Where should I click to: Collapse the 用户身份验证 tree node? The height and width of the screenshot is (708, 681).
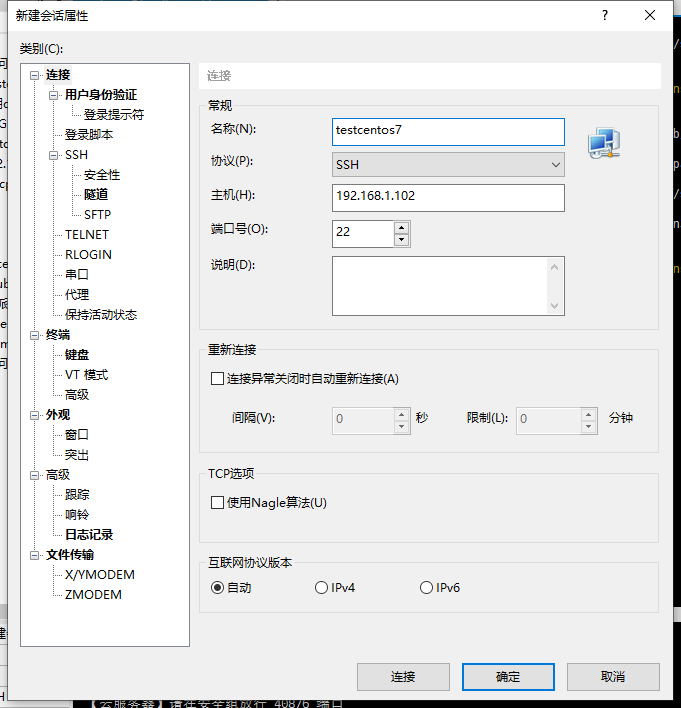(x=53, y=95)
